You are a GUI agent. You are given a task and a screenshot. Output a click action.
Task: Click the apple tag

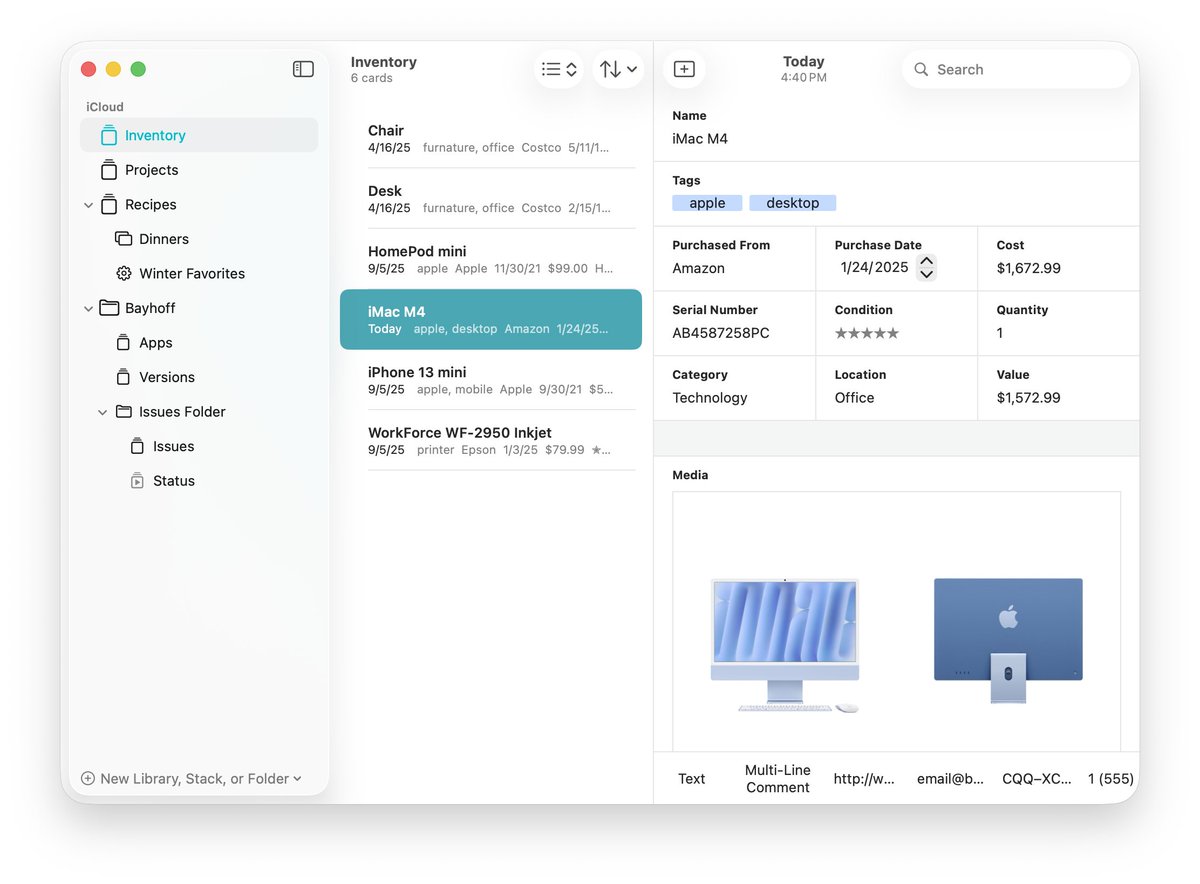coord(707,203)
